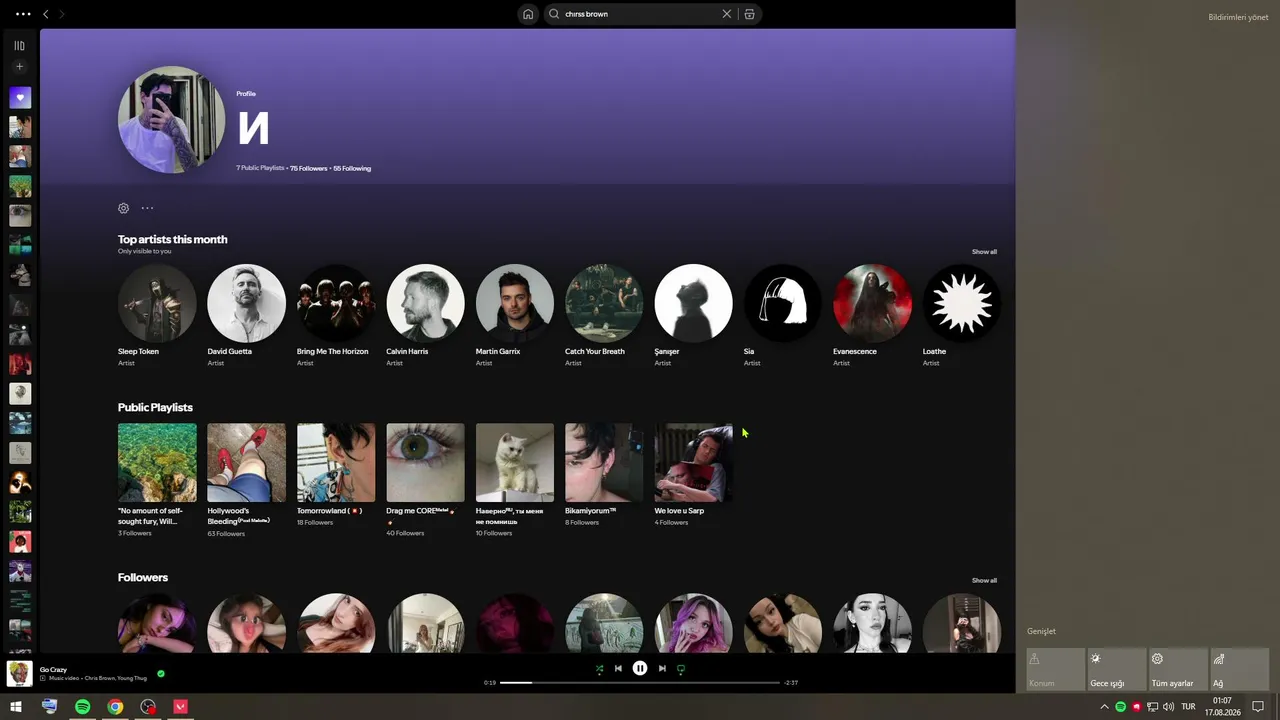
Task: Open the 75 Followers list
Action: tap(309, 168)
